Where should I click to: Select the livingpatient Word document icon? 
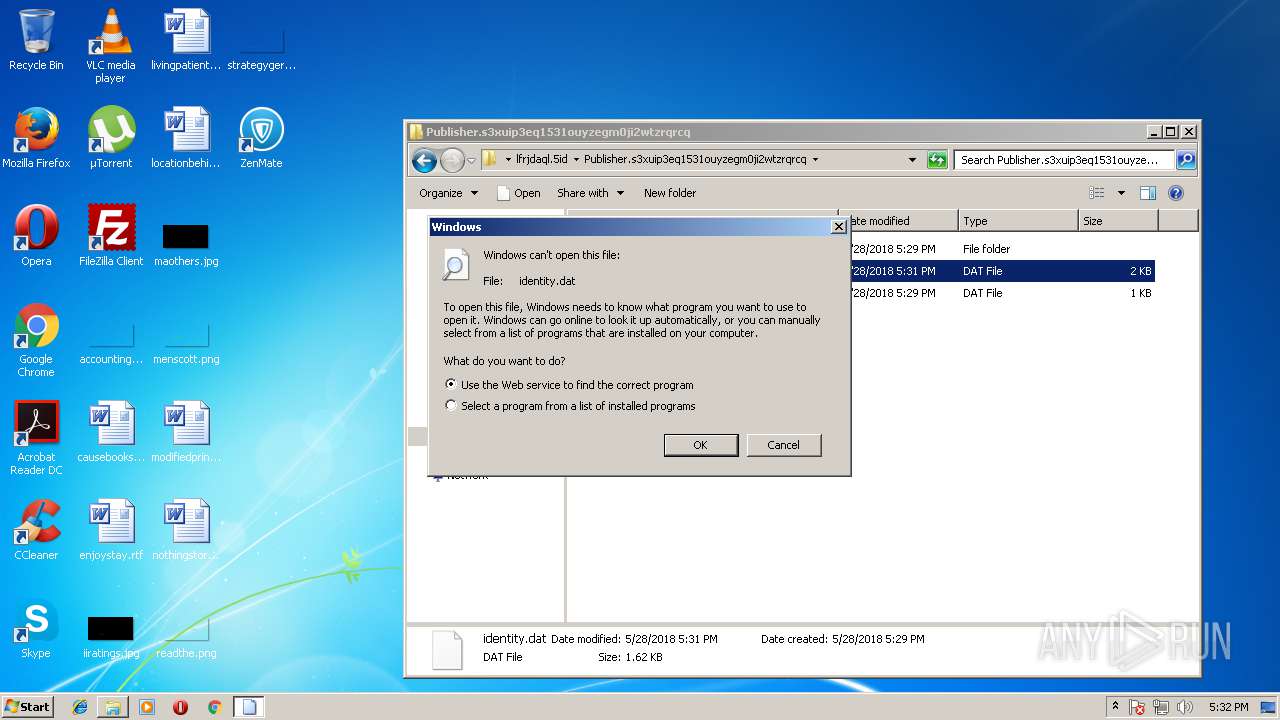click(x=186, y=40)
